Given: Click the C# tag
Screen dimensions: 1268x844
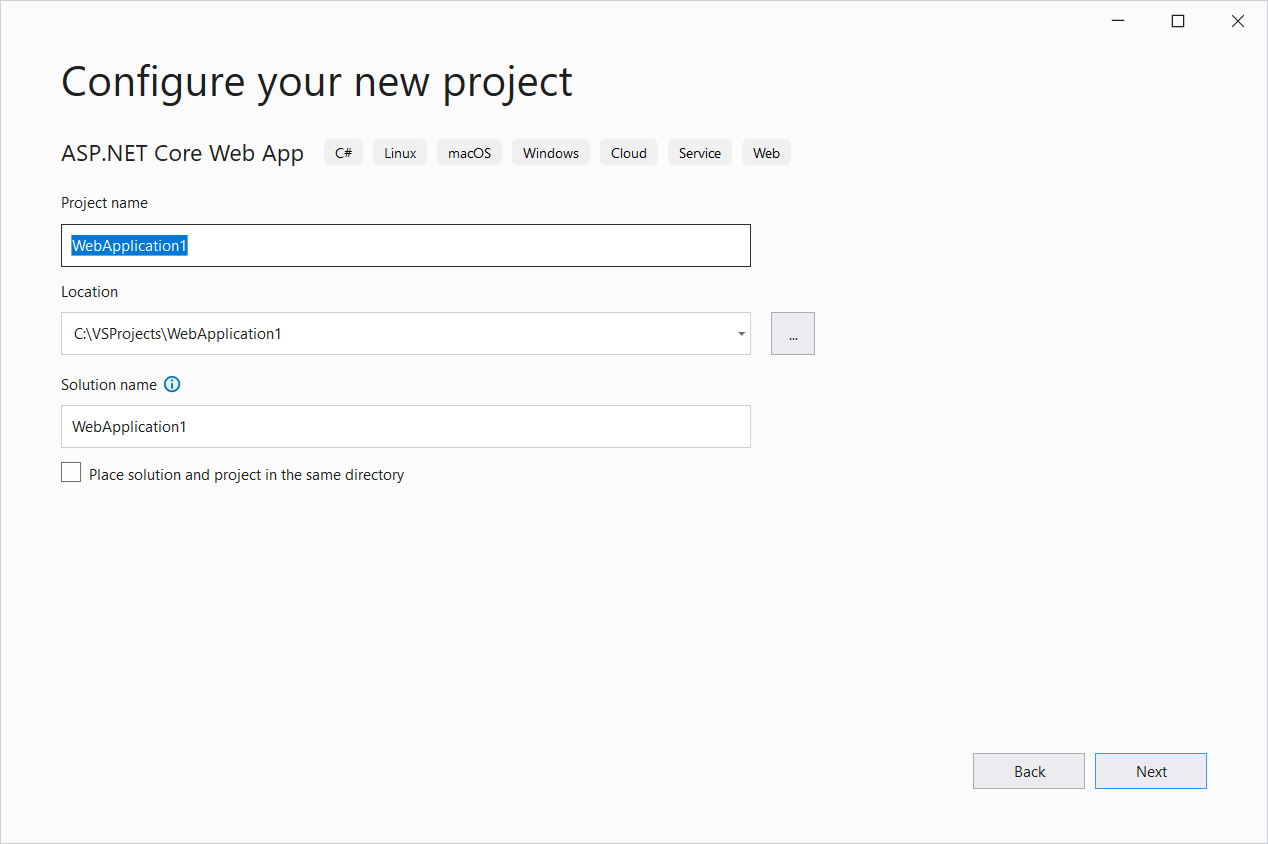Looking at the screenshot, I should [344, 153].
